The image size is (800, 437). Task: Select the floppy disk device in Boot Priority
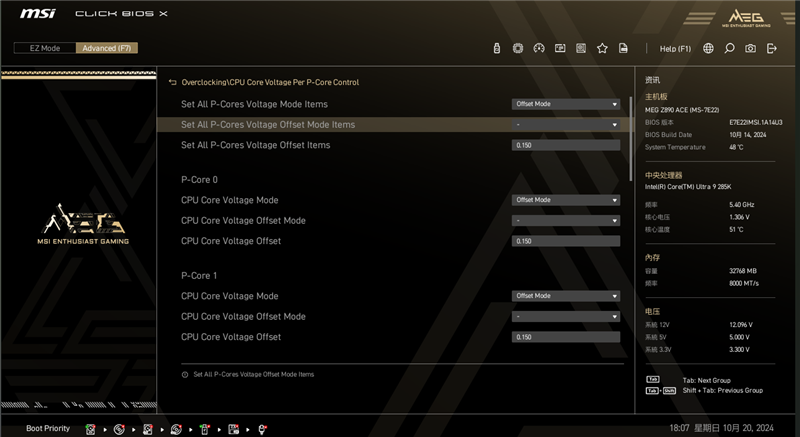234,429
